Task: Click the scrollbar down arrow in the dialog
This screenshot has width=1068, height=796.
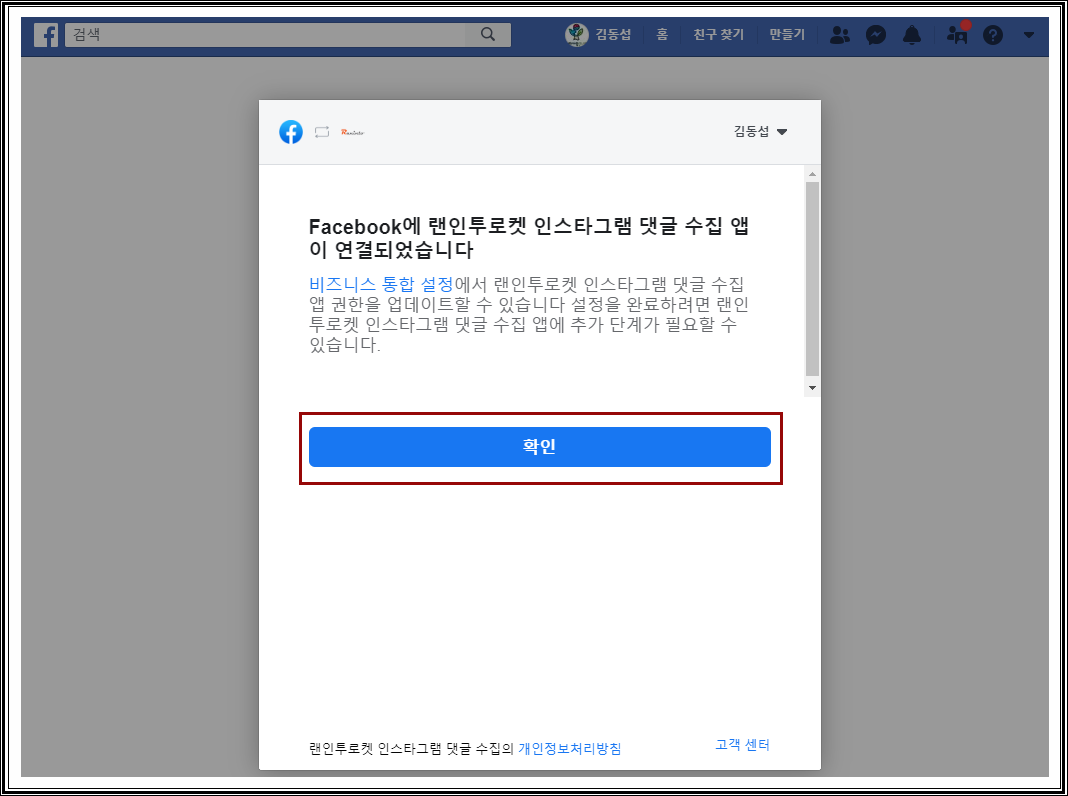Action: coord(812,387)
